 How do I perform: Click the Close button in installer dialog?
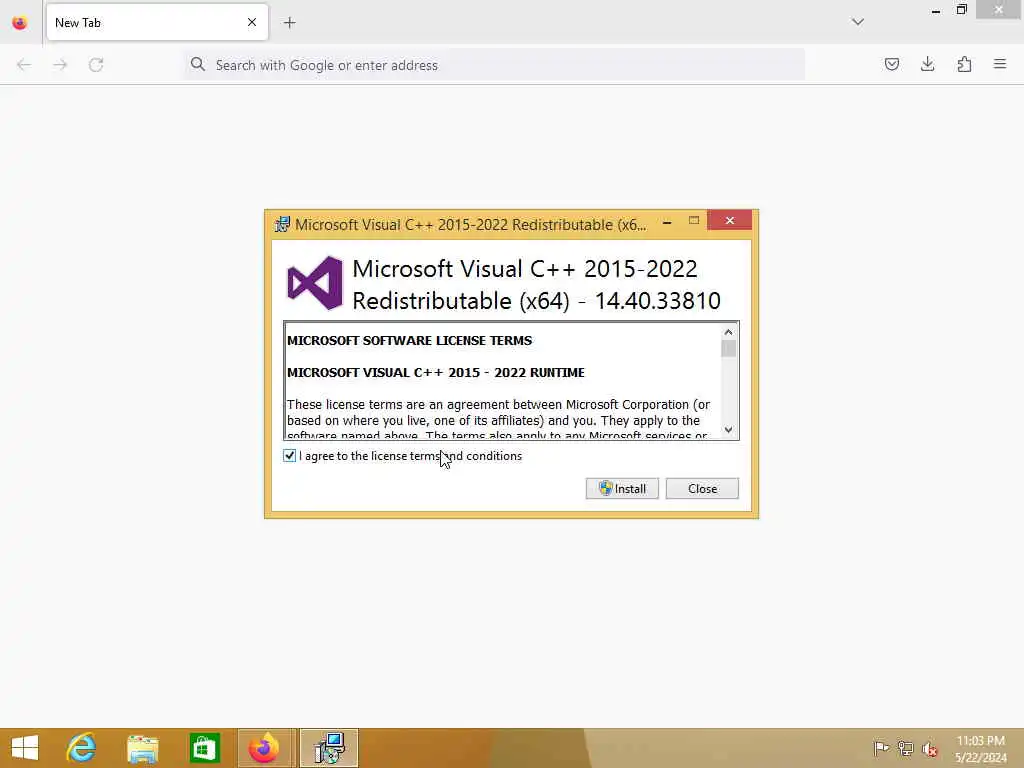(702, 488)
